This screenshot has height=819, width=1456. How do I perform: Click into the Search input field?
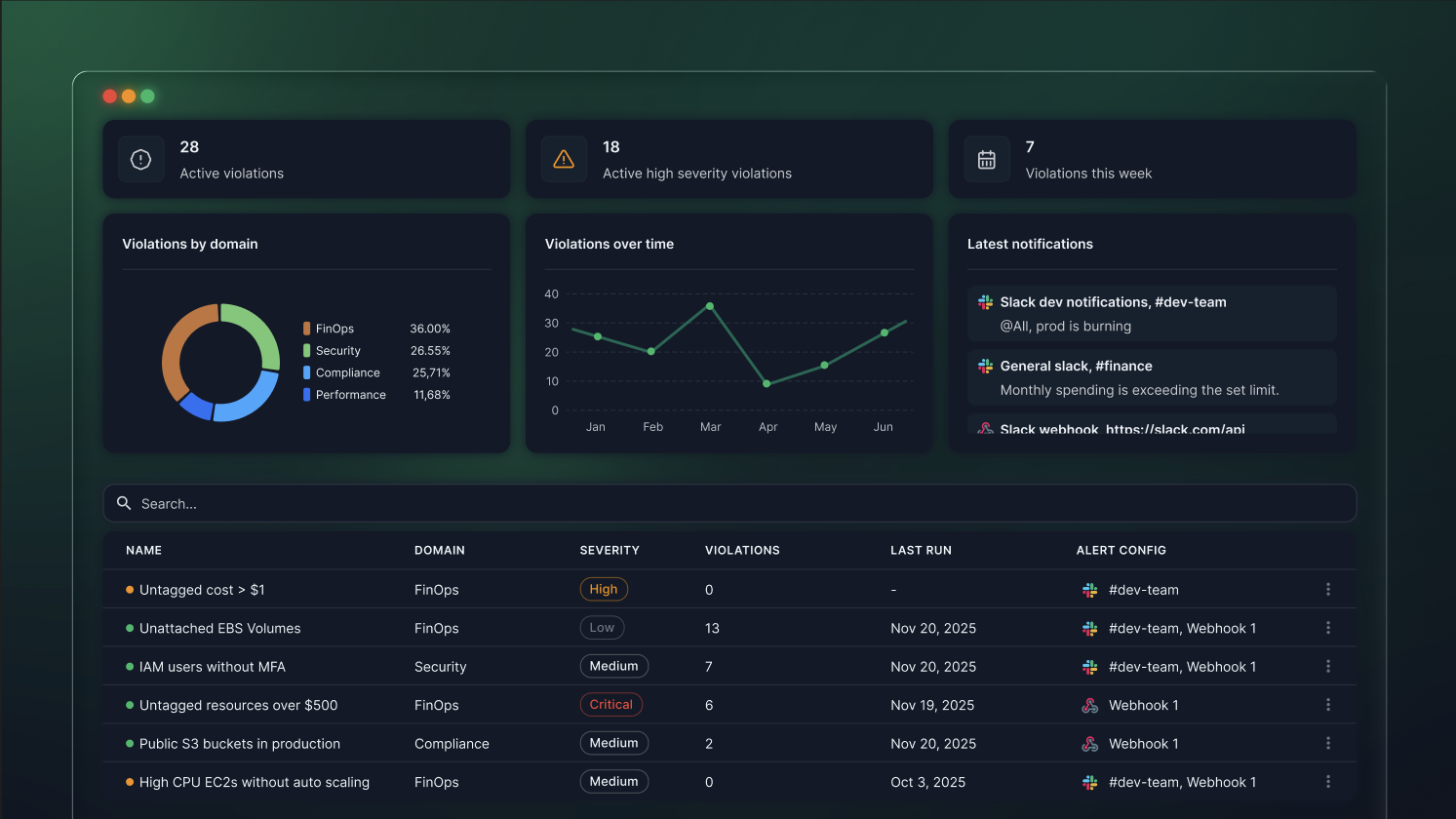coord(741,504)
